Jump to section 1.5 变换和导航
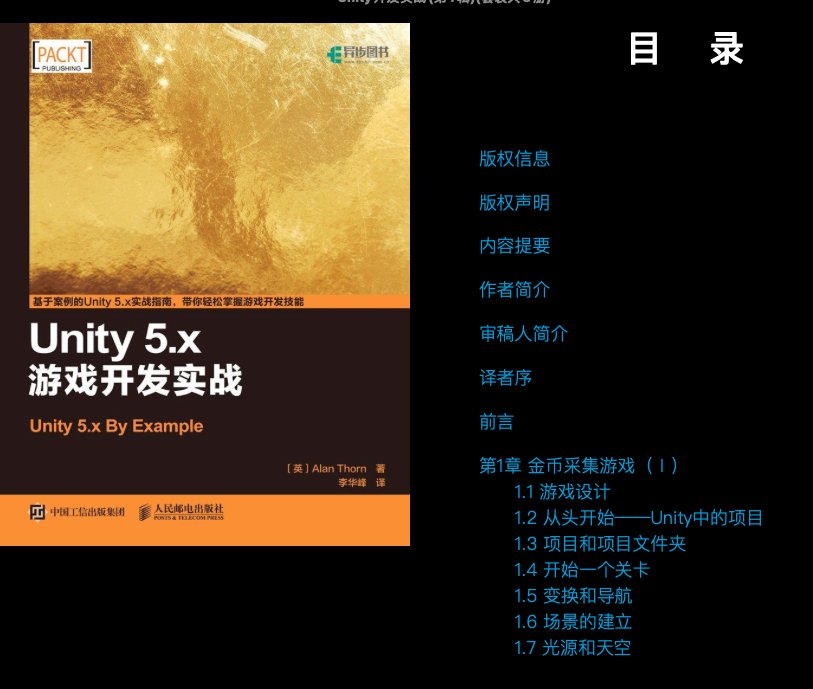This screenshot has width=813, height=689. click(x=573, y=596)
